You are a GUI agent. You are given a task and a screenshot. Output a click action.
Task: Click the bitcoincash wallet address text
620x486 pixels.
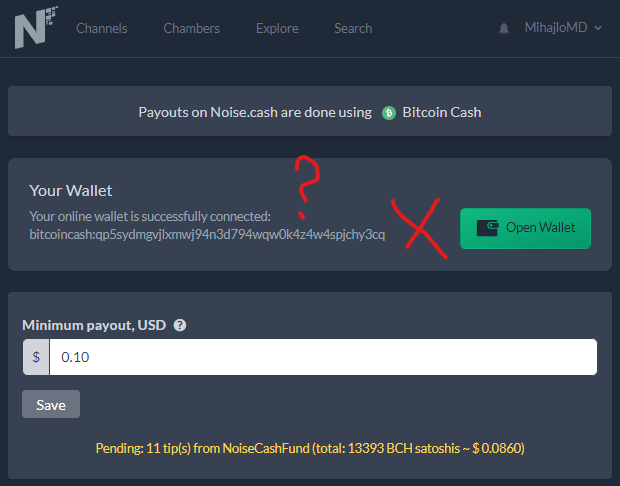point(207,234)
